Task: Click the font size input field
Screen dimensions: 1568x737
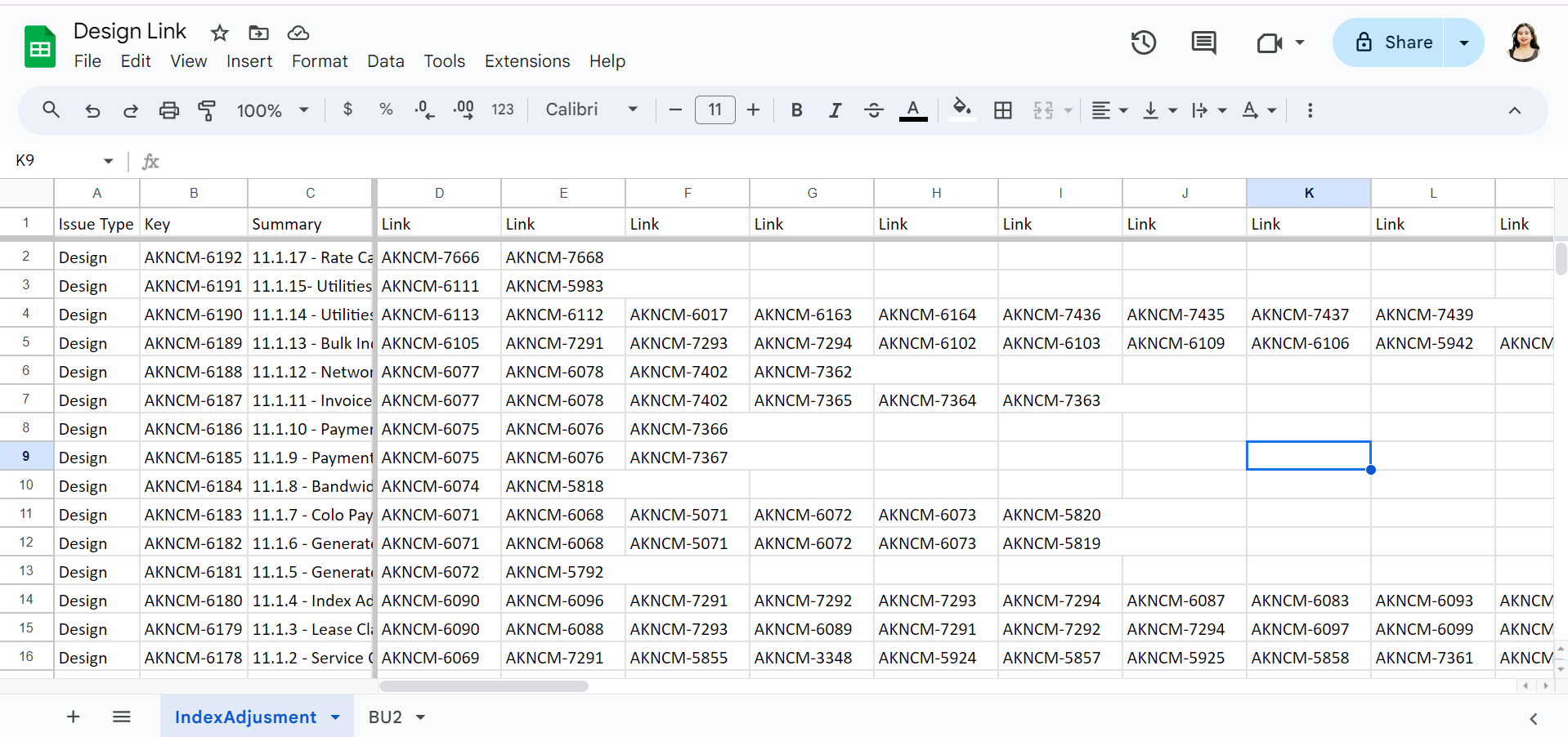Action: pos(715,109)
